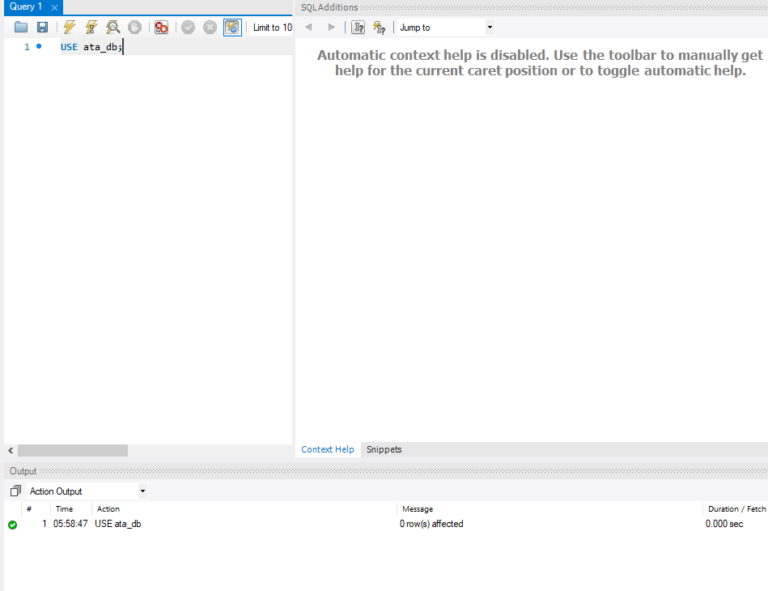Open a SQL script file via folder icon

tap(20, 27)
